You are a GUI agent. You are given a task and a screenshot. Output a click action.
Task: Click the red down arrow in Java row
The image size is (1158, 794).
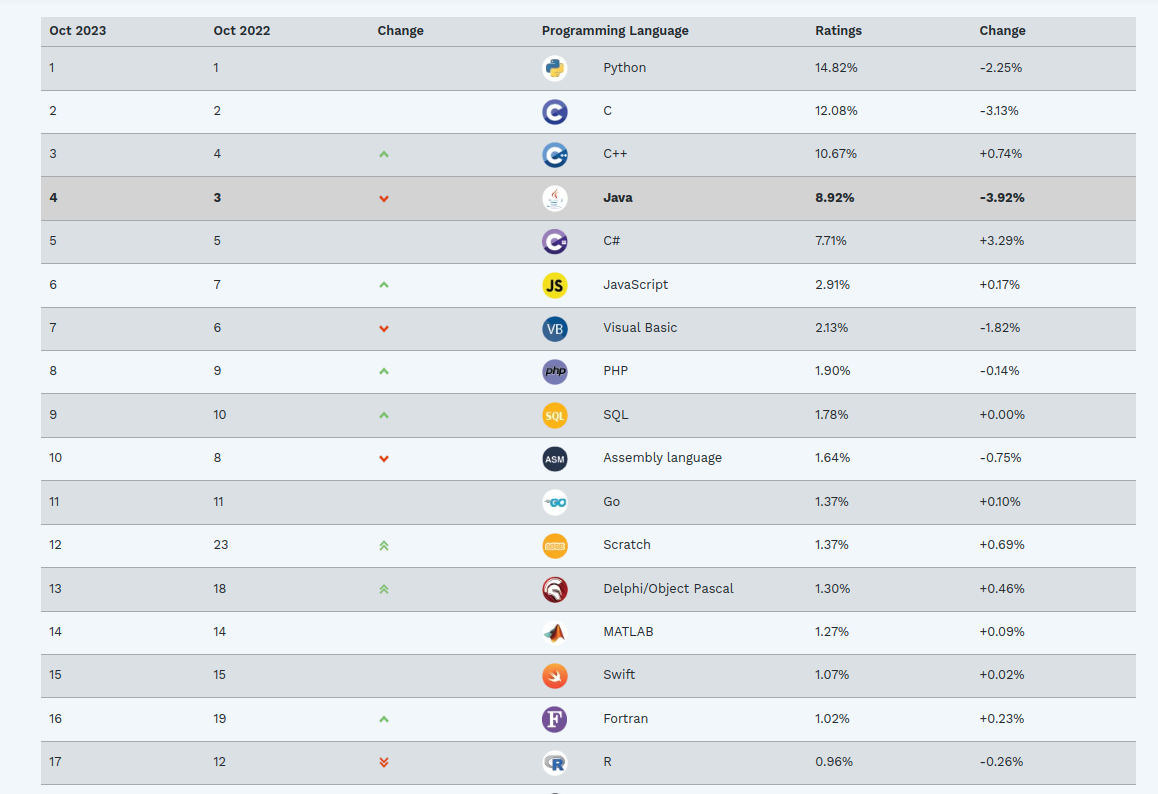click(384, 199)
